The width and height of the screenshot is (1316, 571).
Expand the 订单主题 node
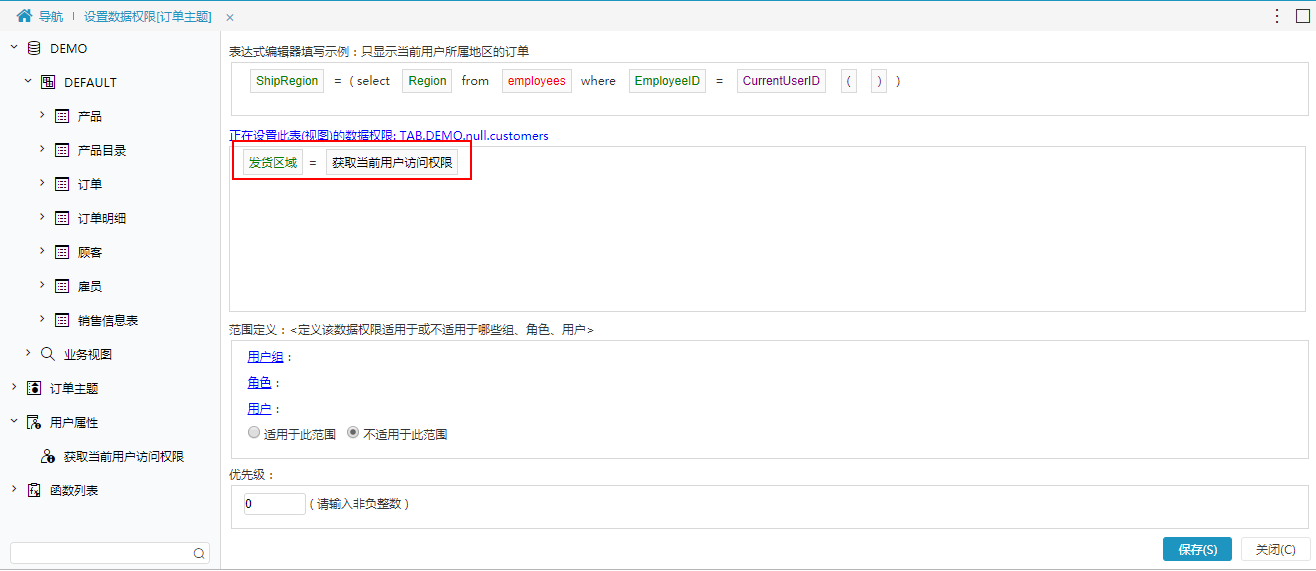click(14, 388)
